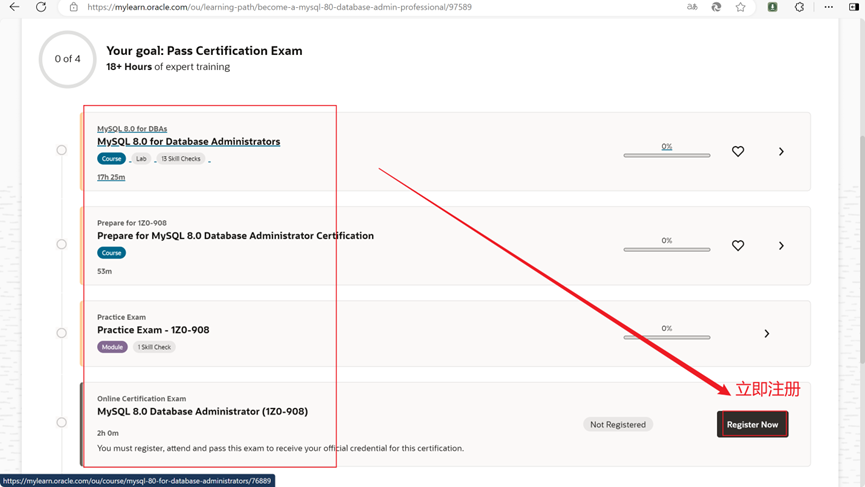865x487 pixels.
Task: Click the 0% label on Prepare for MySQL row
Action: pos(666,240)
